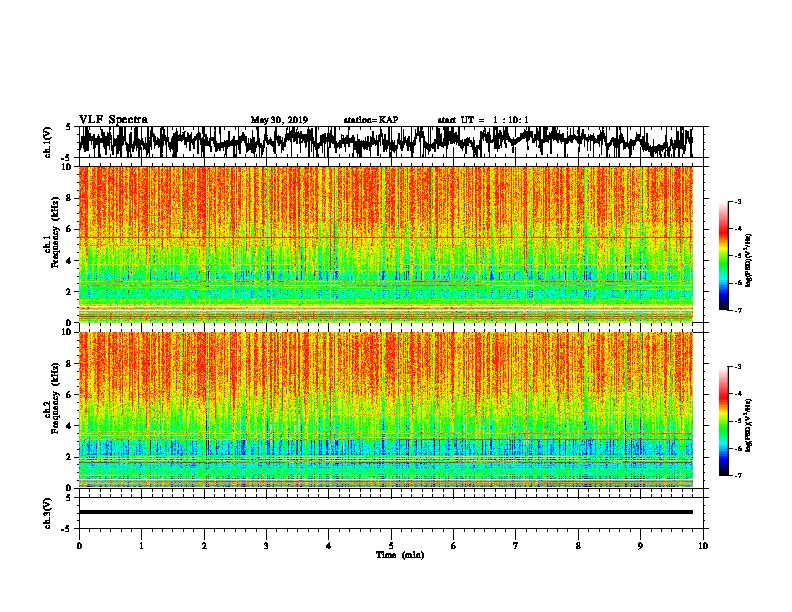
Task: Click the "ch.3(V)" axis label
Action: click(48, 513)
